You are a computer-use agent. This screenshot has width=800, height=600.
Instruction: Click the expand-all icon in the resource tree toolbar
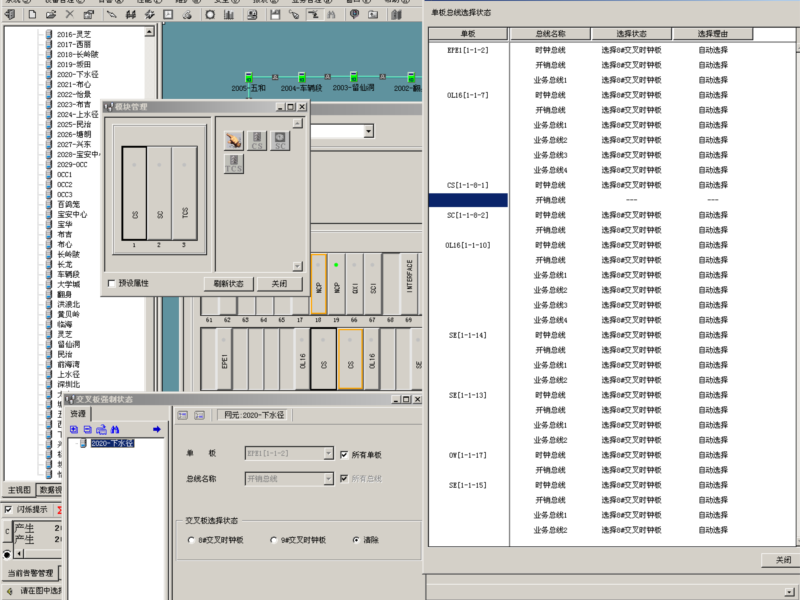[73, 429]
